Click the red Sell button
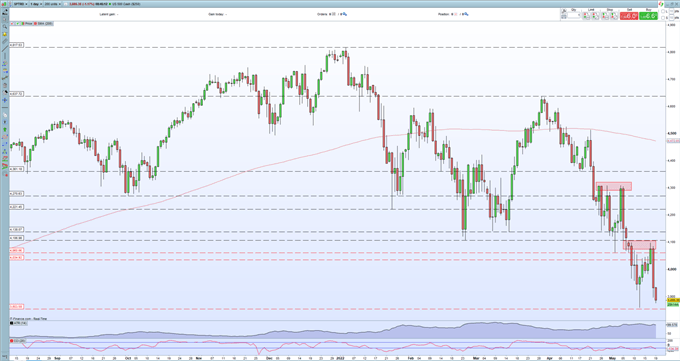Viewport: 680px width, 361px height. 629,16
